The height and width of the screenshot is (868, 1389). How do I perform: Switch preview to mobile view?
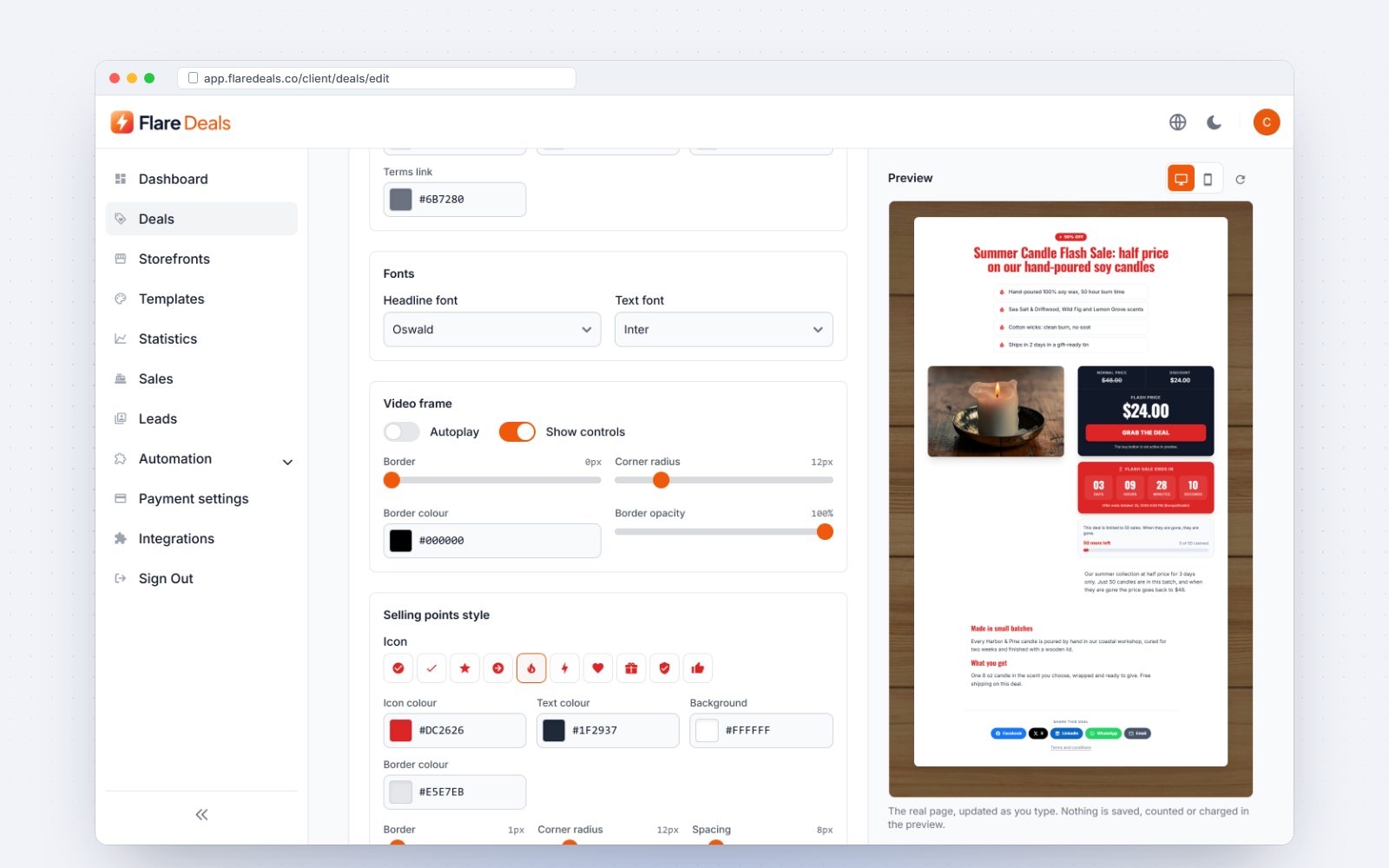click(x=1208, y=179)
